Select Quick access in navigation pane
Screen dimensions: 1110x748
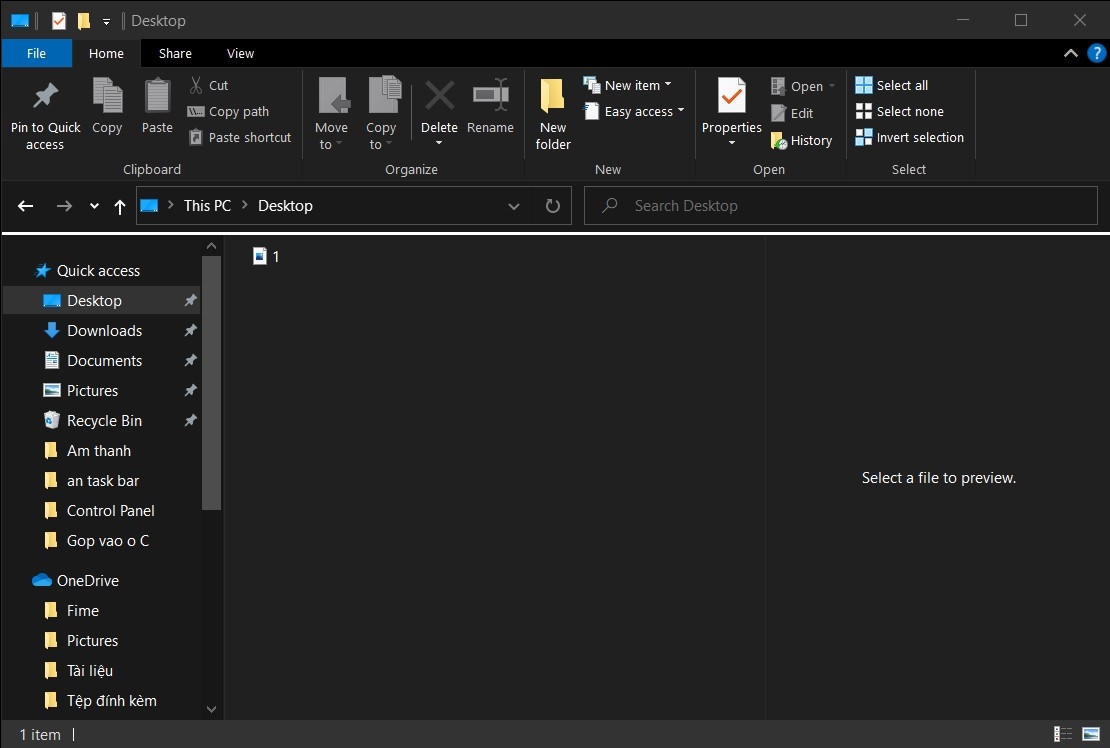(x=88, y=271)
